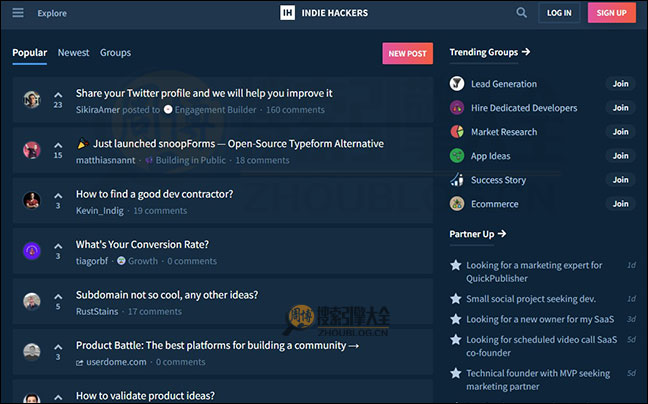Upvote How to find a good dev contractor
648x404 pixels.
tap(58, 196)
